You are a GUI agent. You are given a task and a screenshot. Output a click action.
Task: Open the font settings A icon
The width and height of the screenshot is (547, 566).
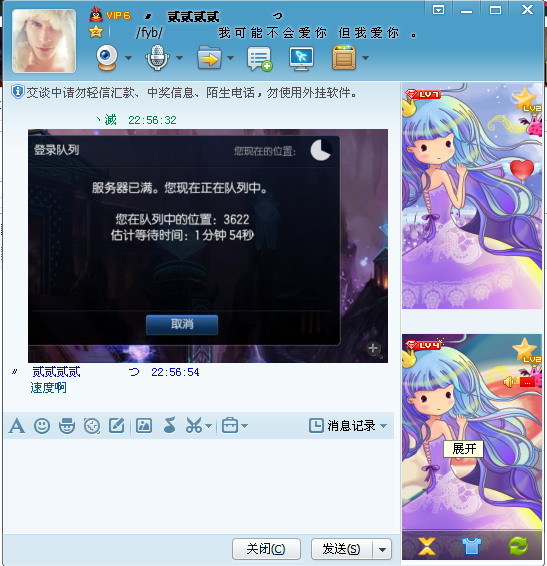click(17, 426)
